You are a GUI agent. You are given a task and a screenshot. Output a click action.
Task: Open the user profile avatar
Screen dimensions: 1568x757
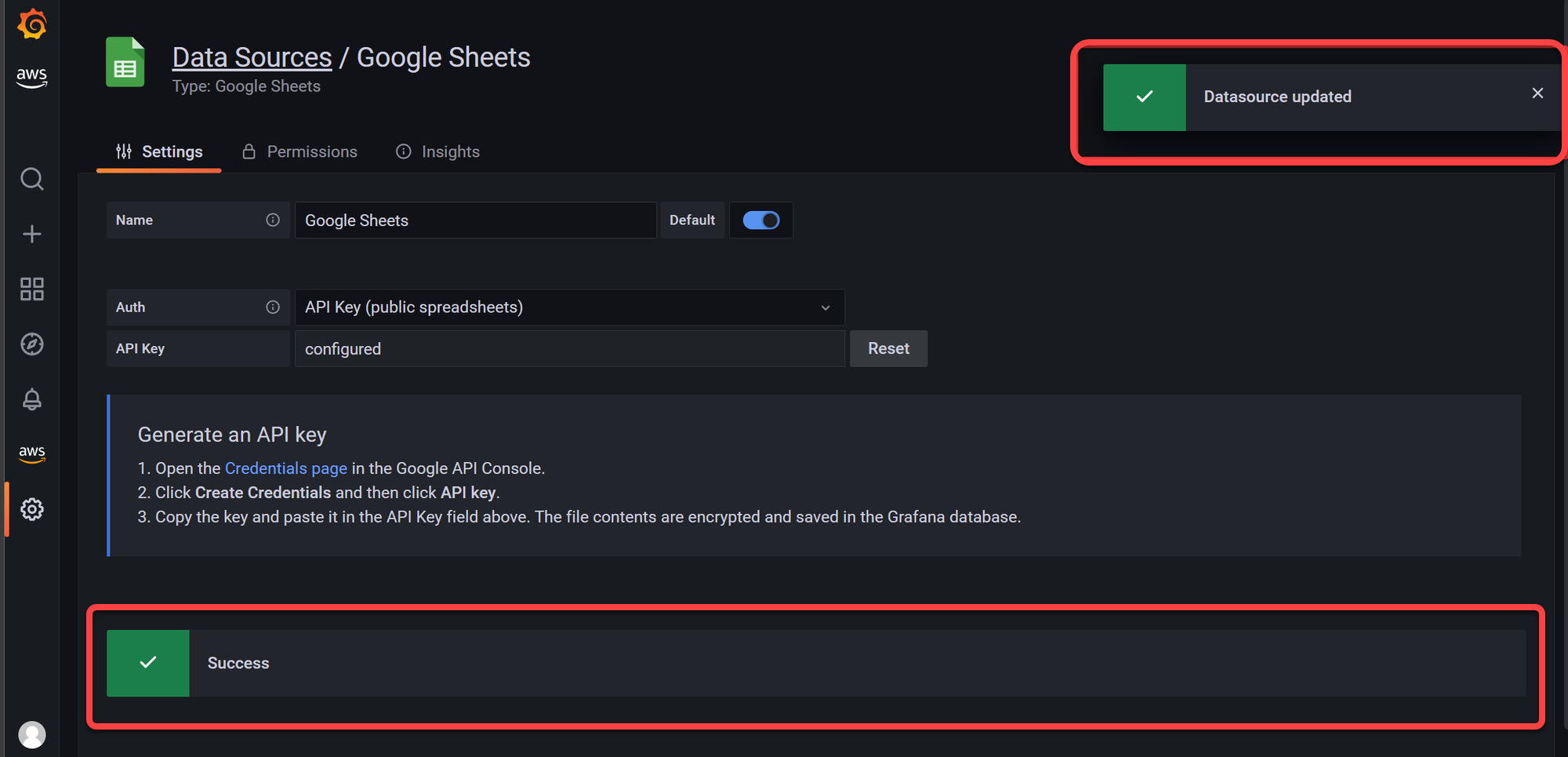32,734
